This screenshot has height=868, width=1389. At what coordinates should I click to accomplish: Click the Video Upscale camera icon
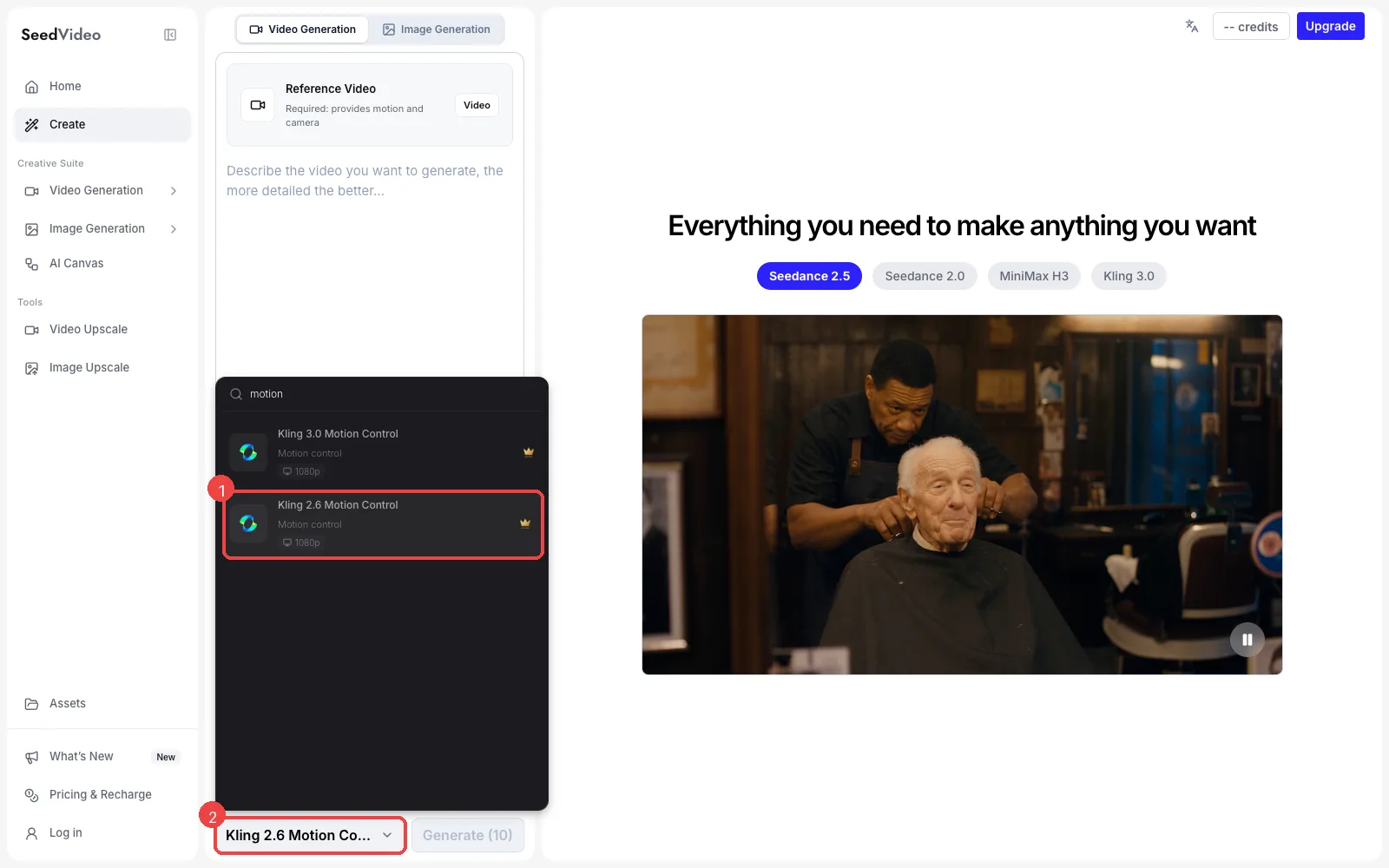32,330
